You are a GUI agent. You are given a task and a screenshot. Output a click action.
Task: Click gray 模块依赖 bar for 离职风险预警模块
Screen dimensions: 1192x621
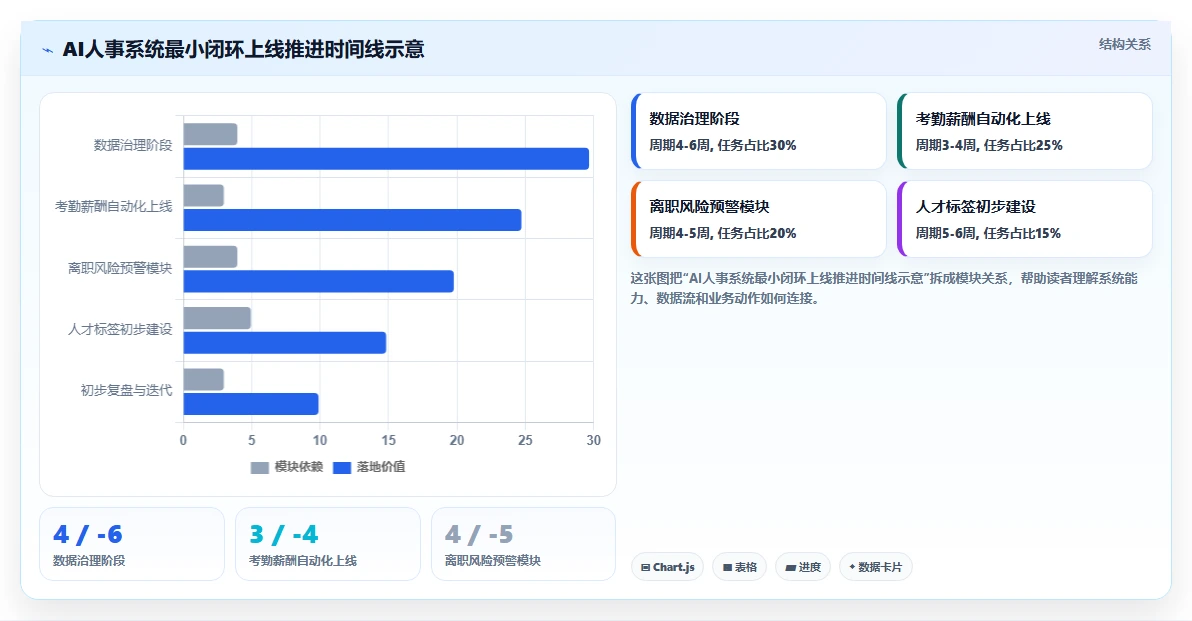(211, 257)
